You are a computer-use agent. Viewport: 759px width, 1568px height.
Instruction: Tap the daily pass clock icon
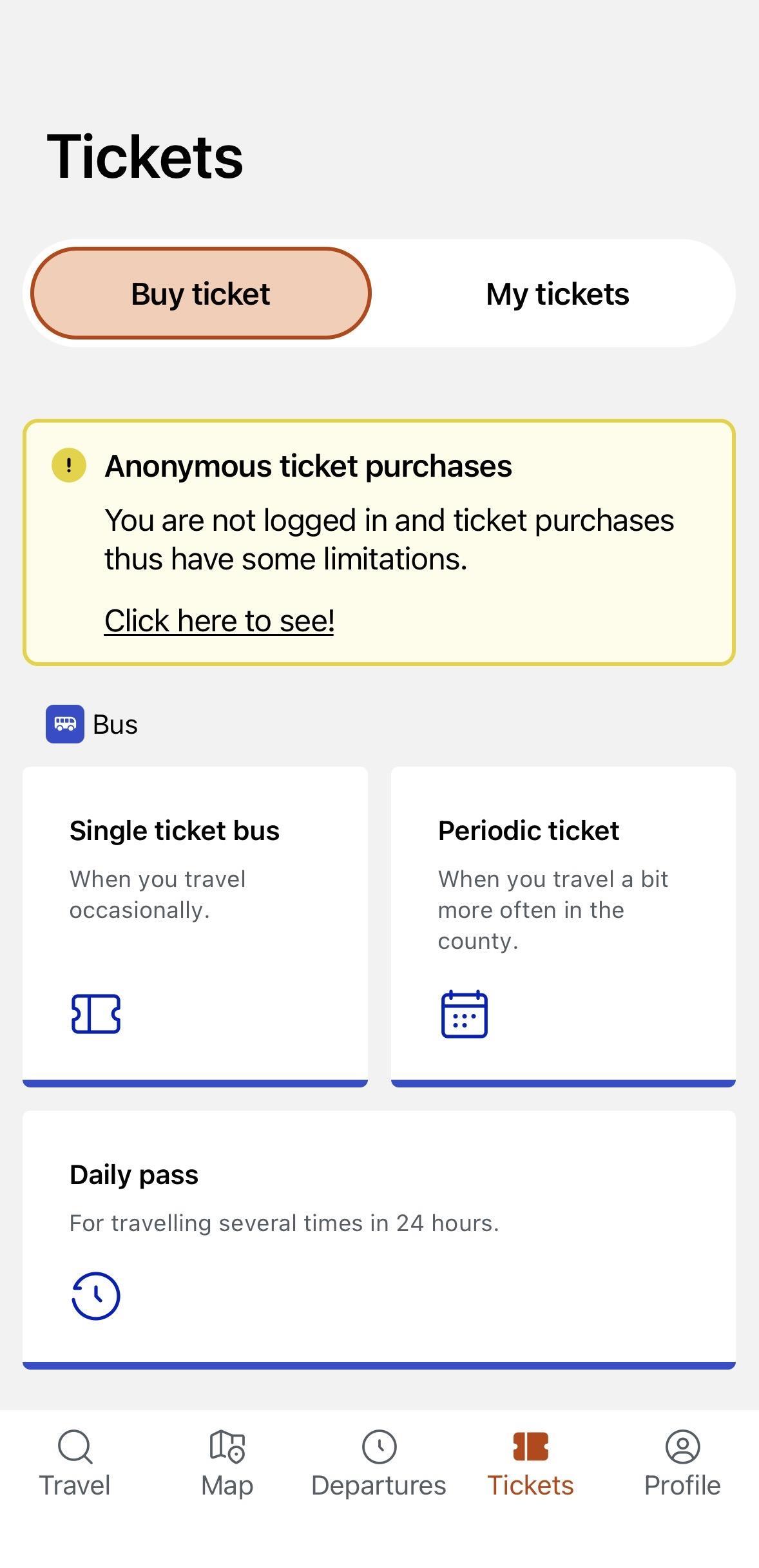point(95,1296)
